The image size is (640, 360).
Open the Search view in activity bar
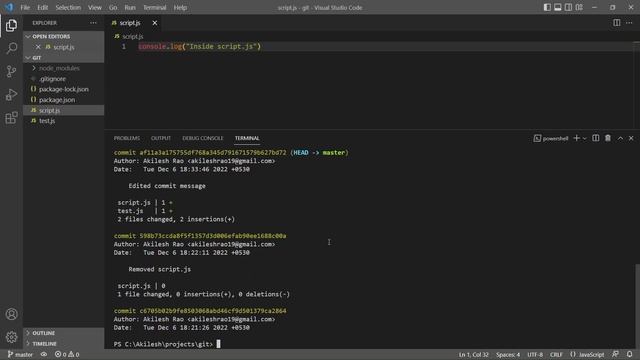tap(11, 48)
